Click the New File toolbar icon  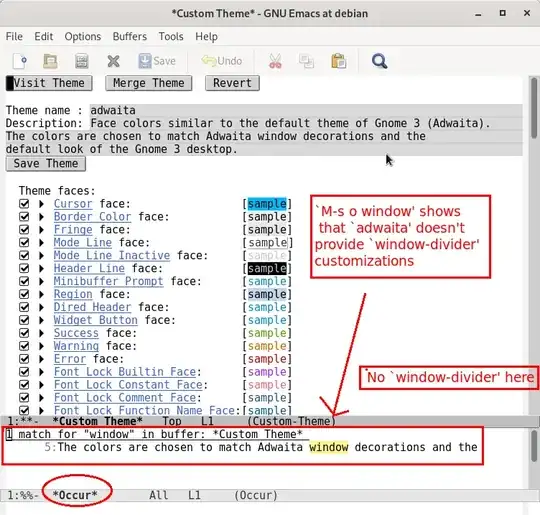click(x=20, y=61)
